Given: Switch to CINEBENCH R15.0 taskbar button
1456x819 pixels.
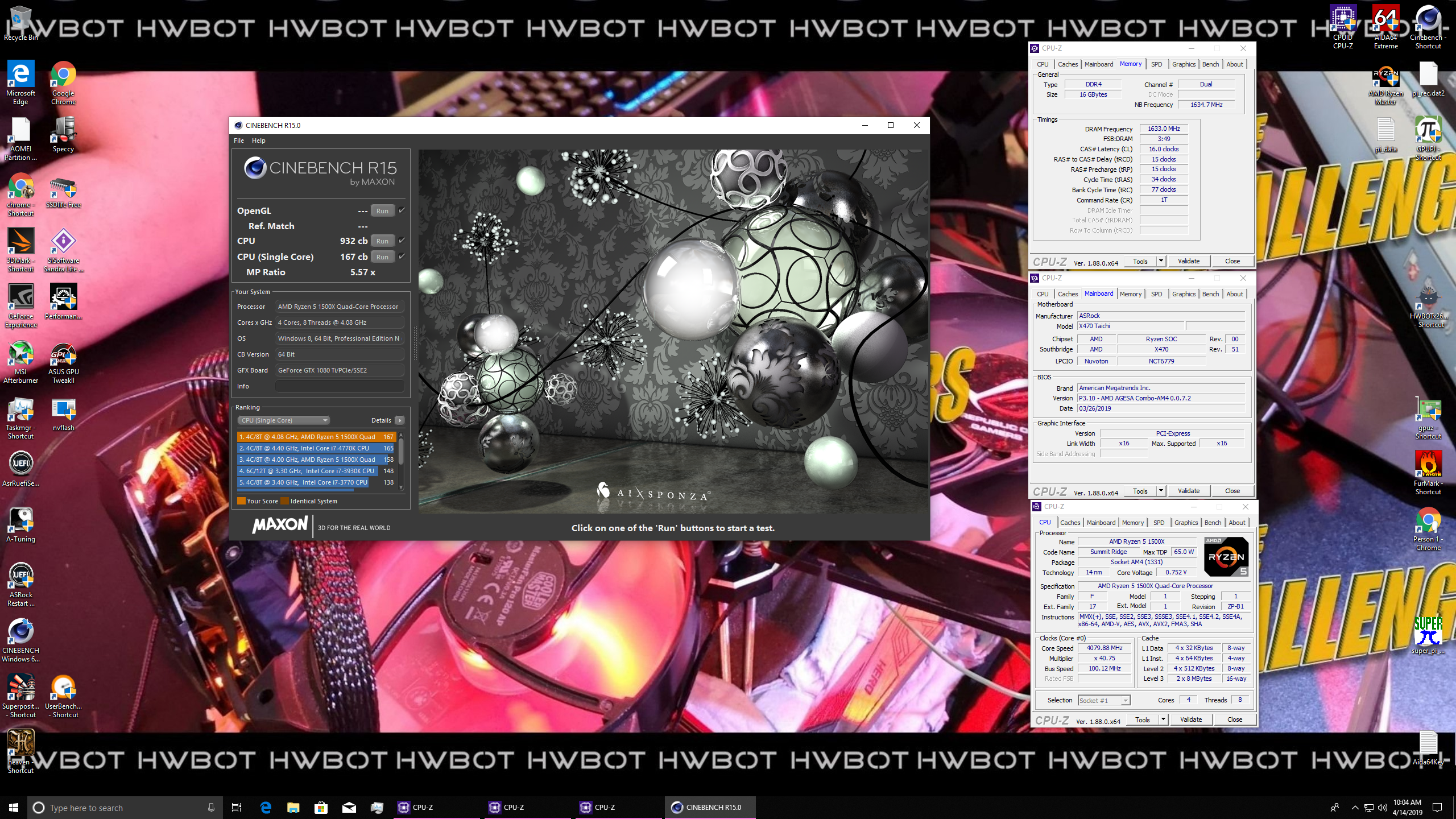Looking at the screenshot, I should (710, 807).
